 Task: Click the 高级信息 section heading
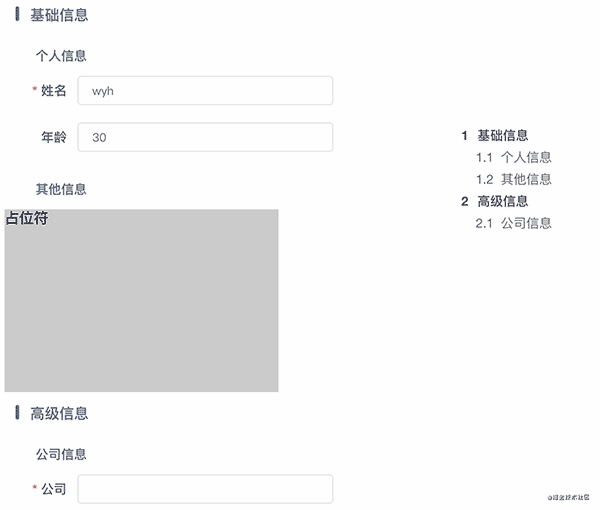[x=59, y=413]
